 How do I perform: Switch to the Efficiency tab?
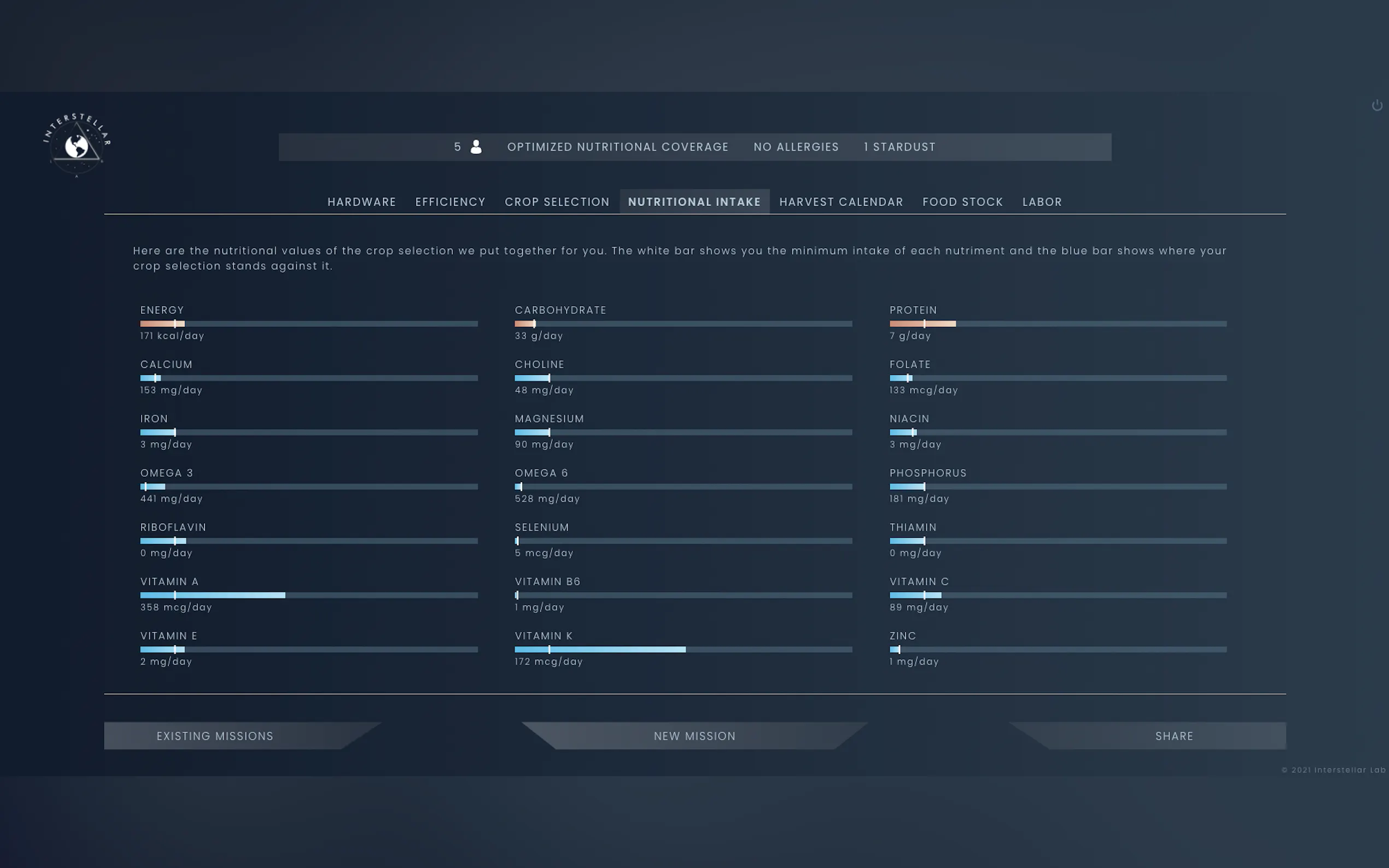tap(450, 202)
